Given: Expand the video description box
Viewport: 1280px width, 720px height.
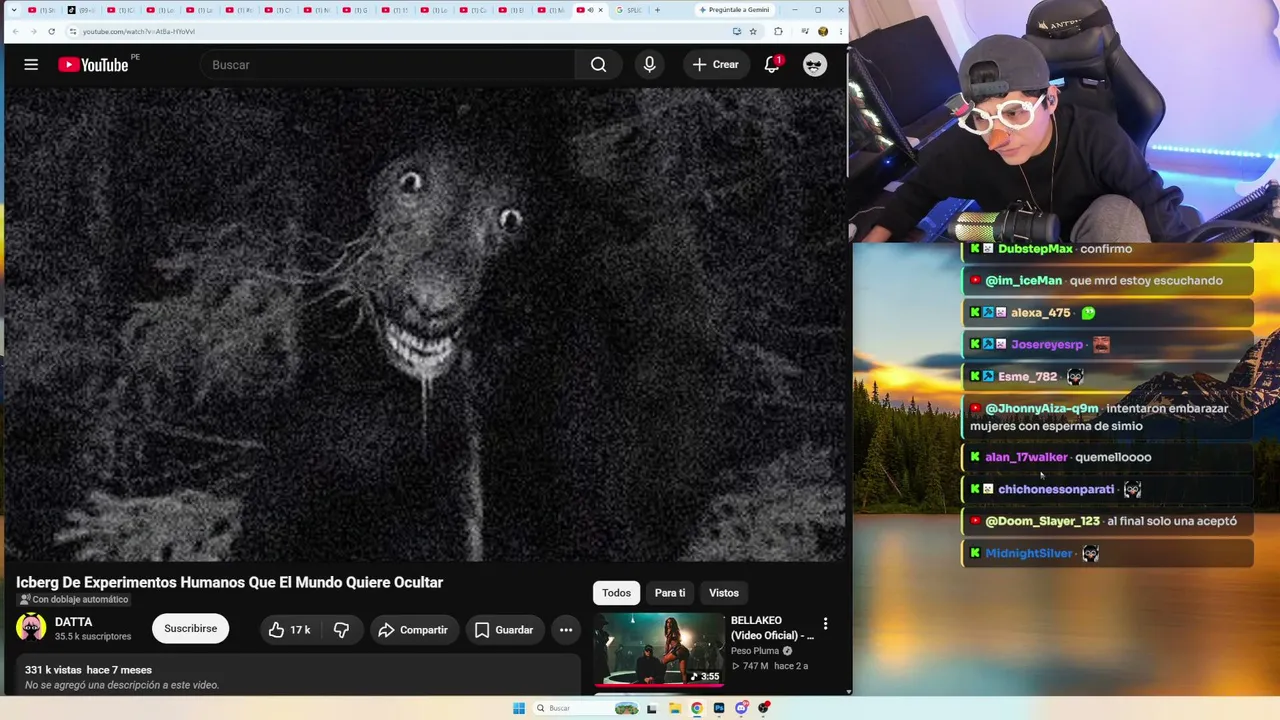Looking at the screenshot, I should [x=298, y=675].
